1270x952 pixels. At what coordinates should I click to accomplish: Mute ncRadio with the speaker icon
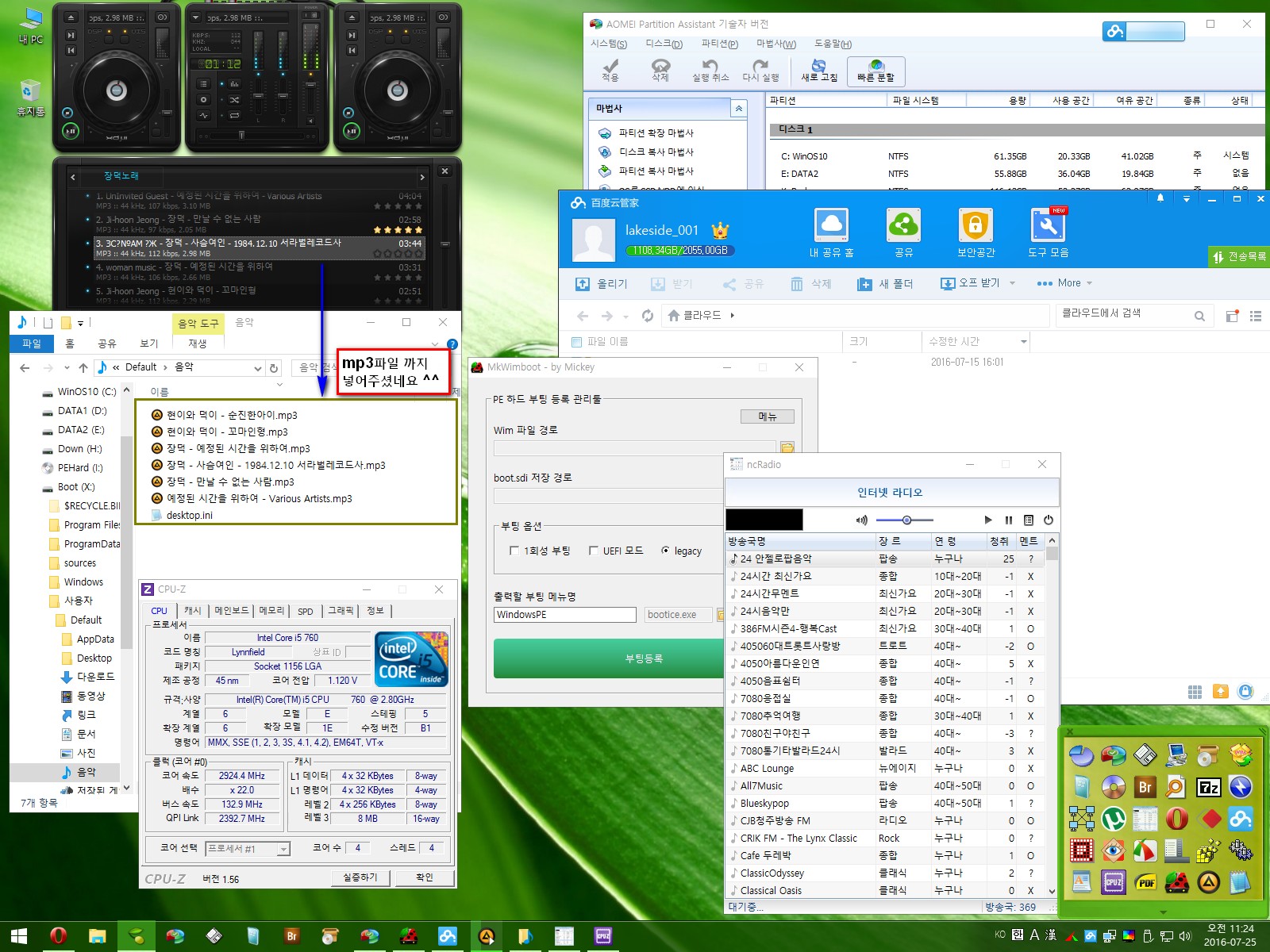(862, 520)
